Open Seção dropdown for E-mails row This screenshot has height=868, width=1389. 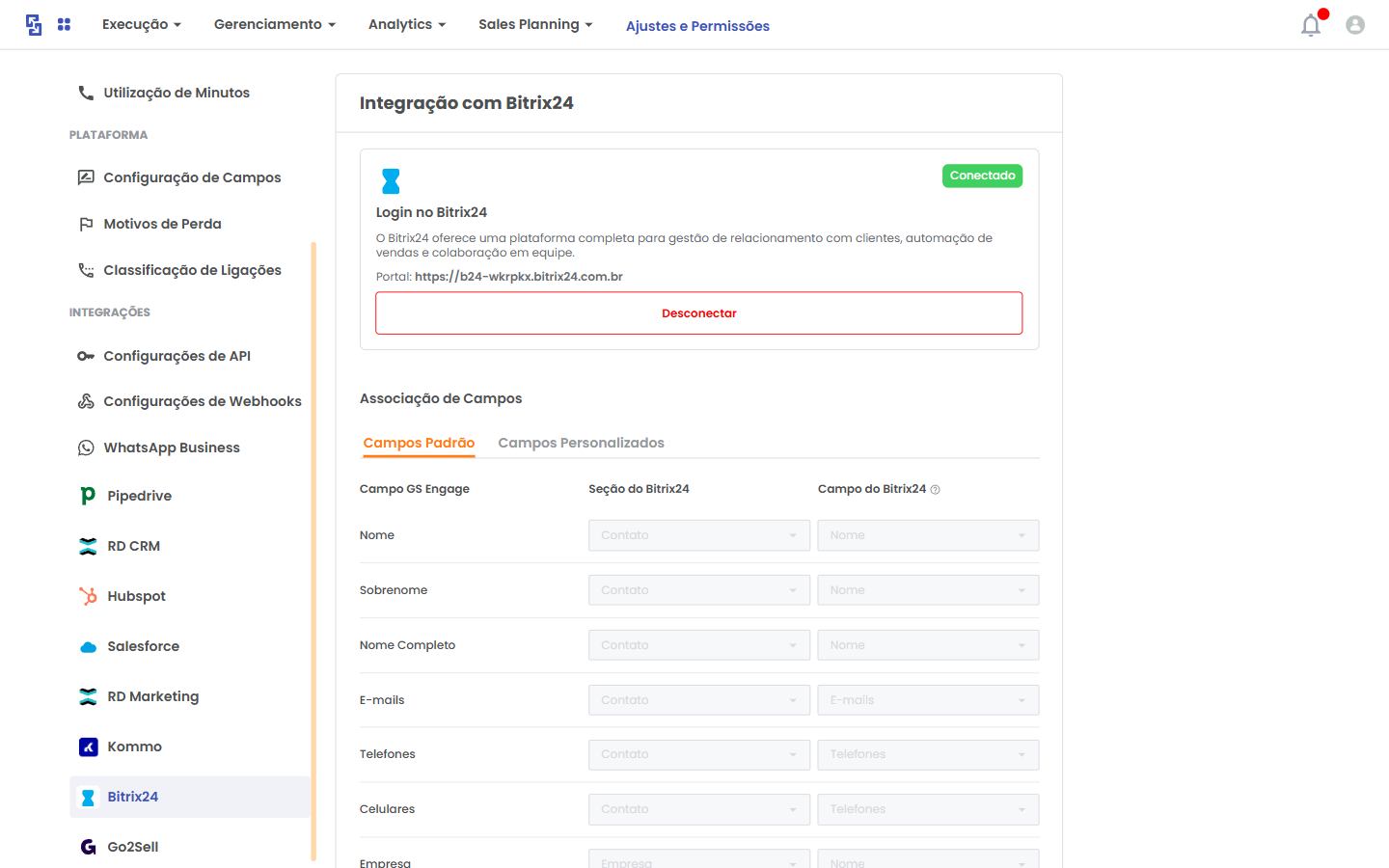point(699,700)
